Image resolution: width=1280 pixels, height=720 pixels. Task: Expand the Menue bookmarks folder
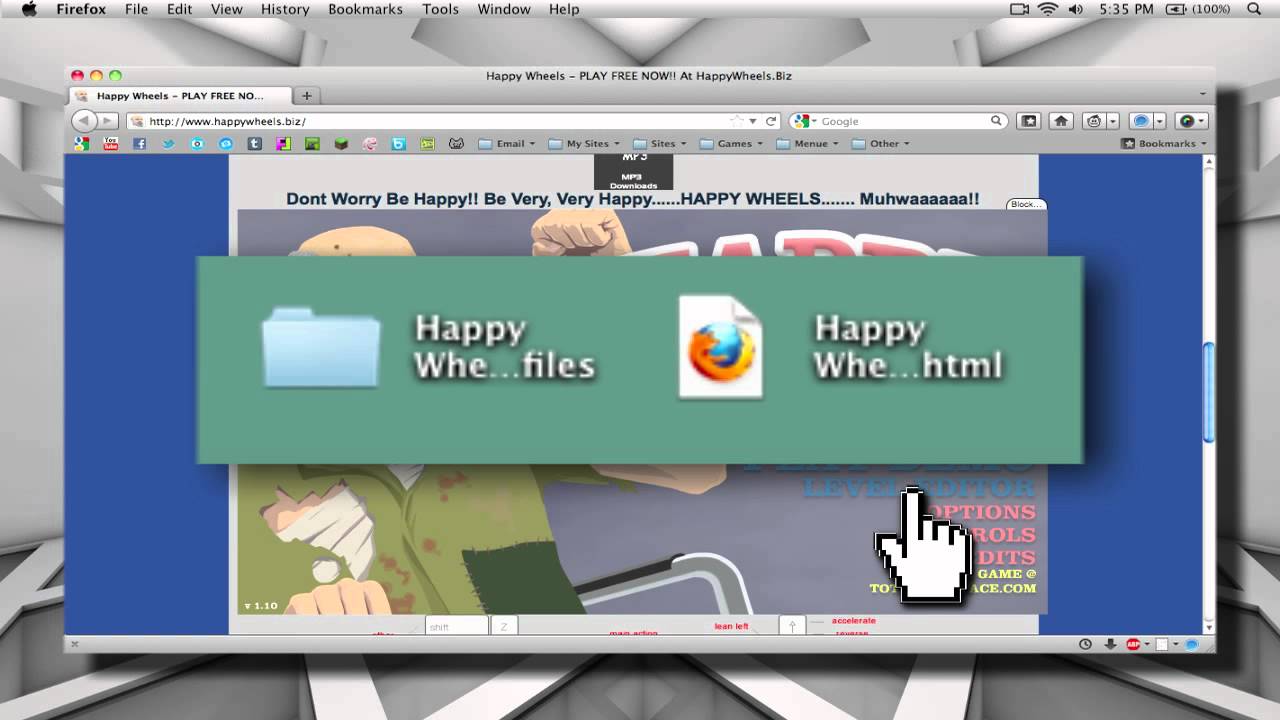tap(807, 143)
